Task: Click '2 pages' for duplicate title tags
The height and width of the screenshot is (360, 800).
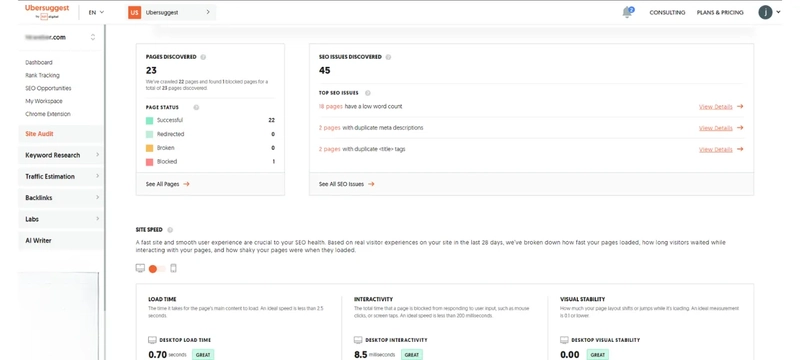Action: [330, 149]
